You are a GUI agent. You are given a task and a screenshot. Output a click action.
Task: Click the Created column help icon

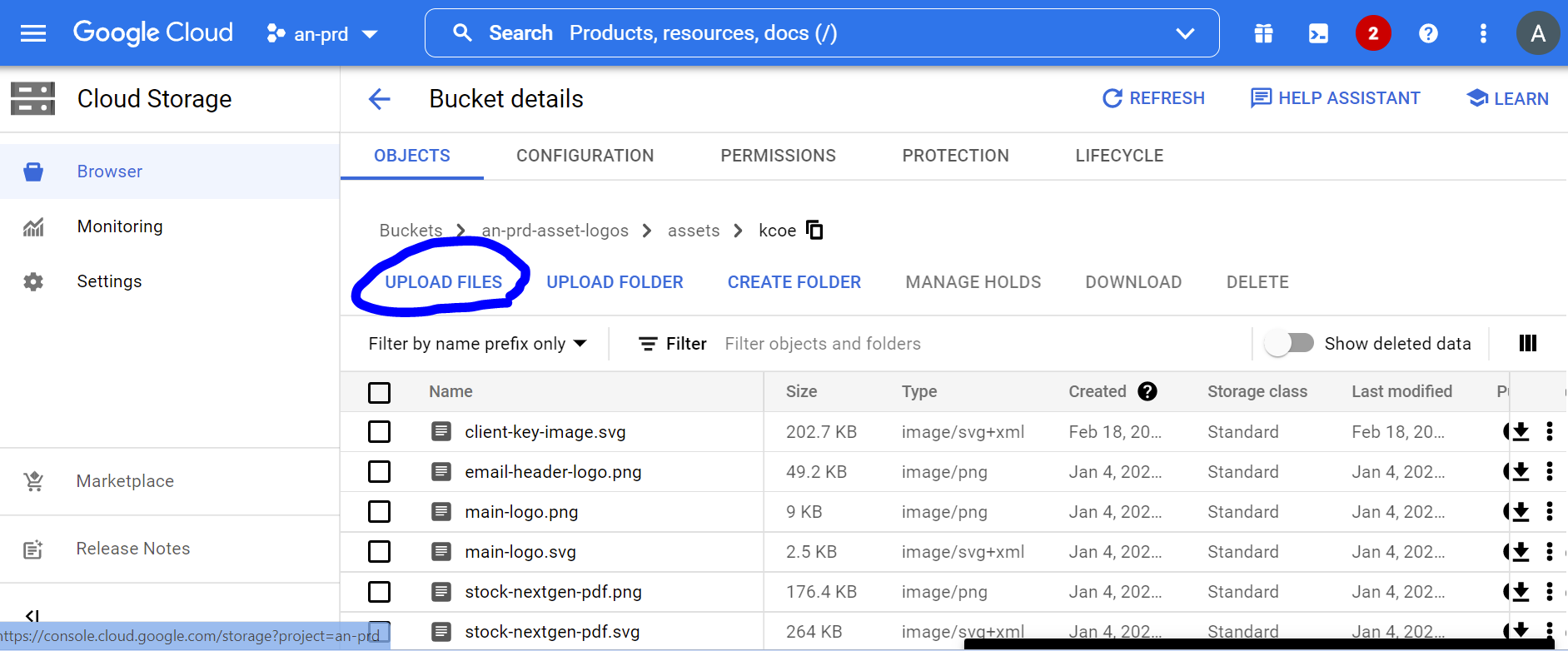tap(1147, 391)
